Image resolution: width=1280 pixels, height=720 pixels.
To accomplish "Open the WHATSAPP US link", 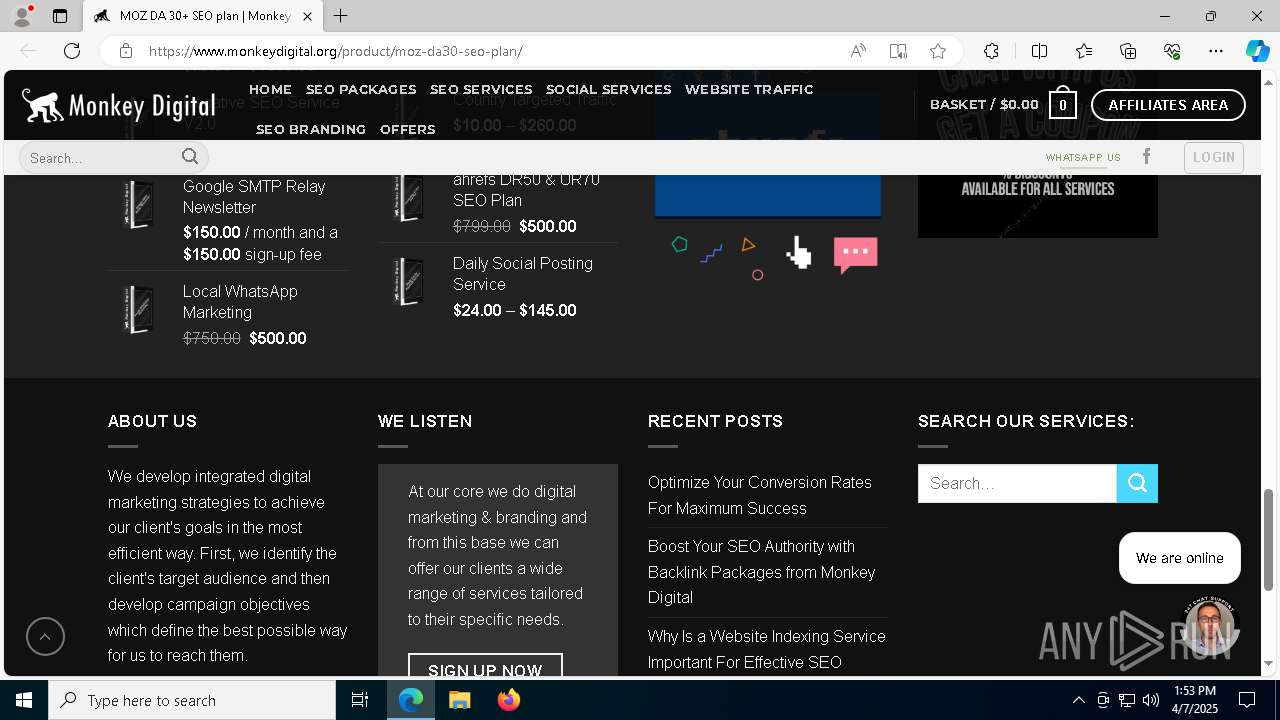I will point(1083,157).
